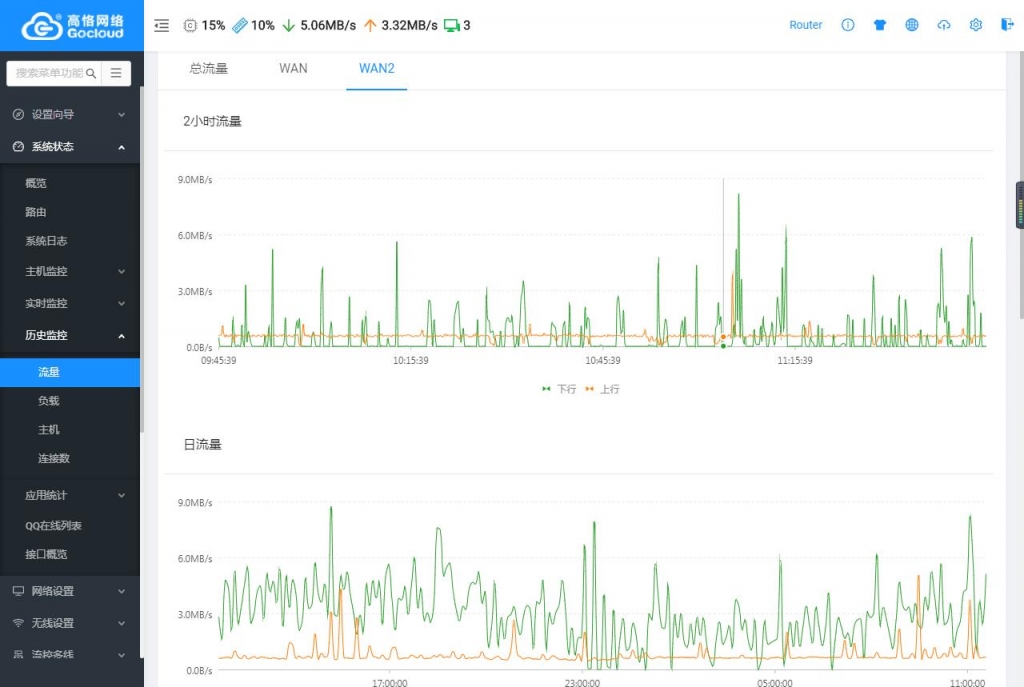Expand the 流控多线 menu chevron
Screen dimensions: 1024x687
pos(121,654)
